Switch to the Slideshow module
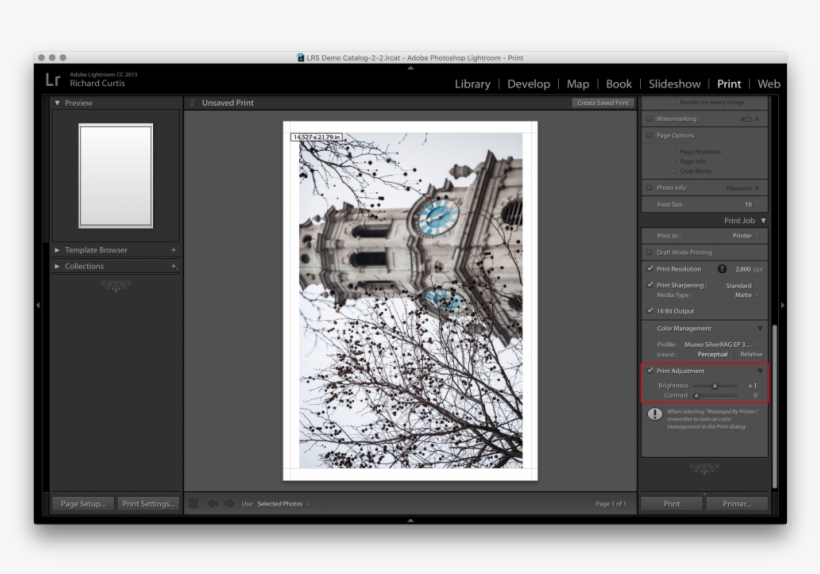 coord(675,84)
